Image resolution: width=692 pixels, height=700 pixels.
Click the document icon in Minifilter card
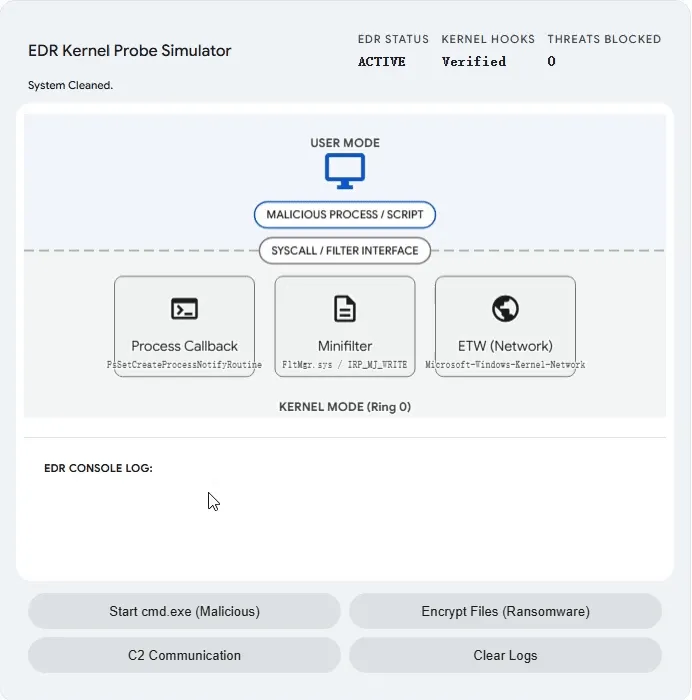pyautogui.click(x=345, y=308)
